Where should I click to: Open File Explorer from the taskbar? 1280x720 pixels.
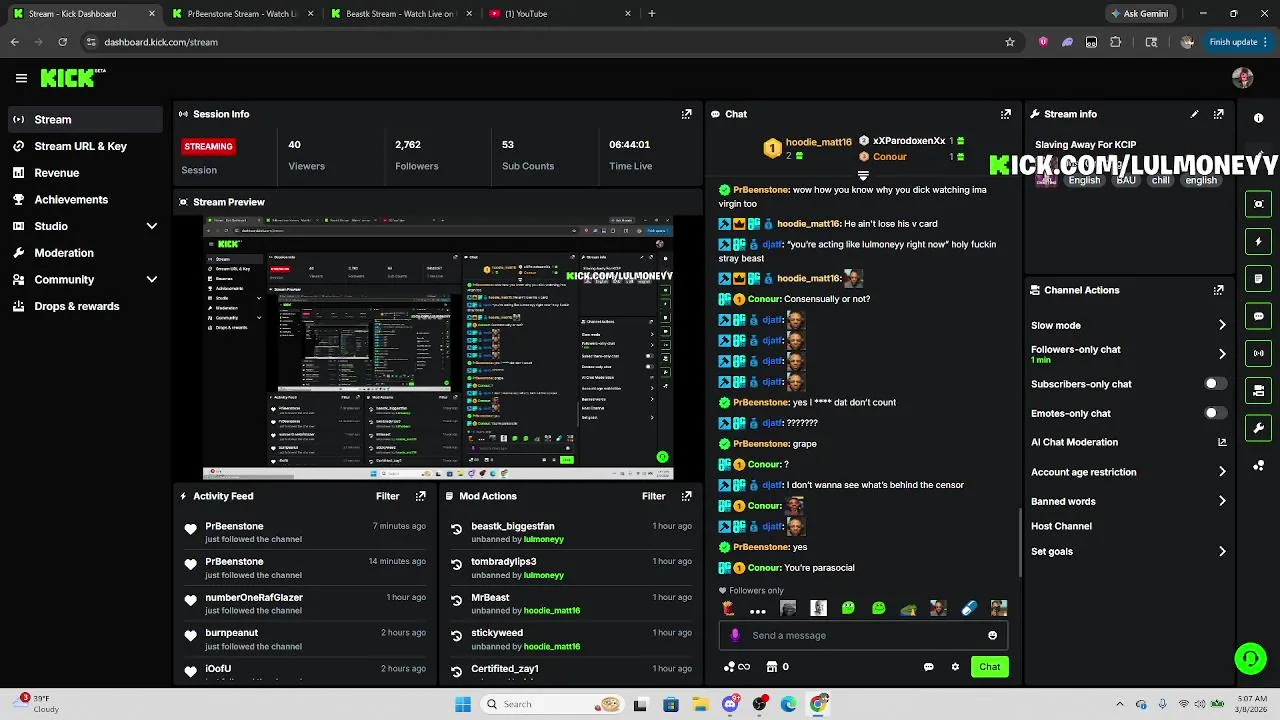pos(700,704)
